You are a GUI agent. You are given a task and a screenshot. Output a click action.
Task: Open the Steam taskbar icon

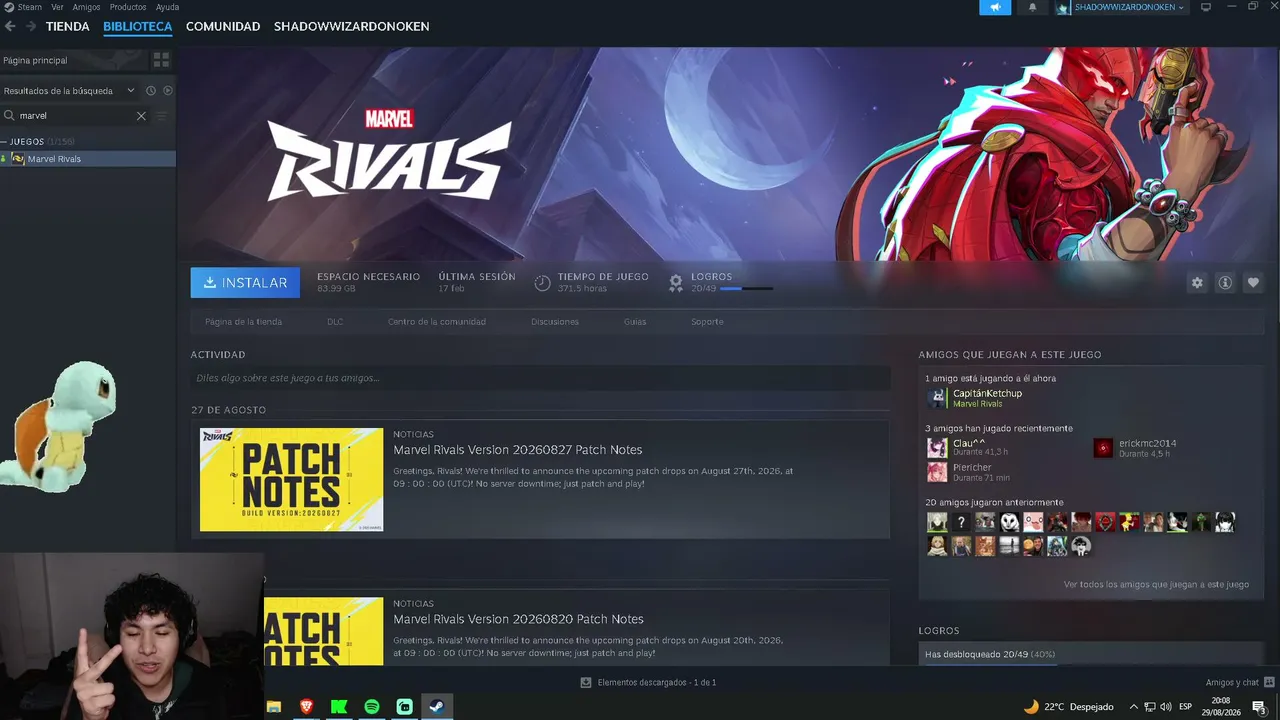[x=436, y=706]
